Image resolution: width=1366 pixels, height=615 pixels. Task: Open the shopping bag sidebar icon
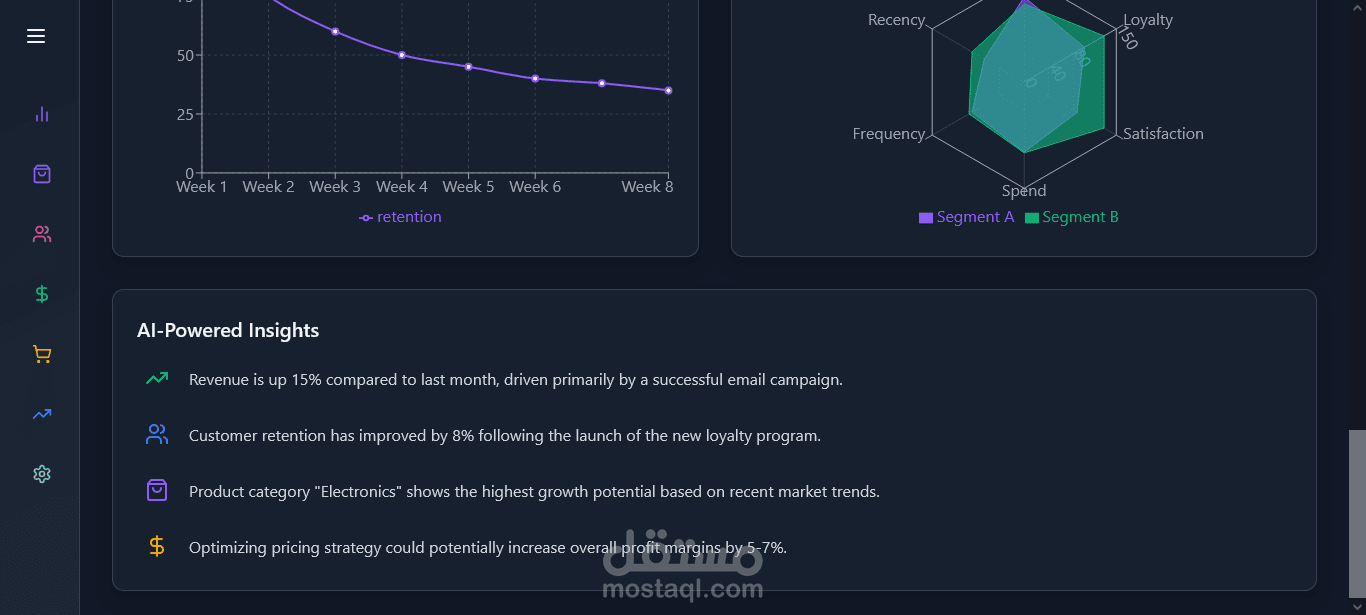41,174
